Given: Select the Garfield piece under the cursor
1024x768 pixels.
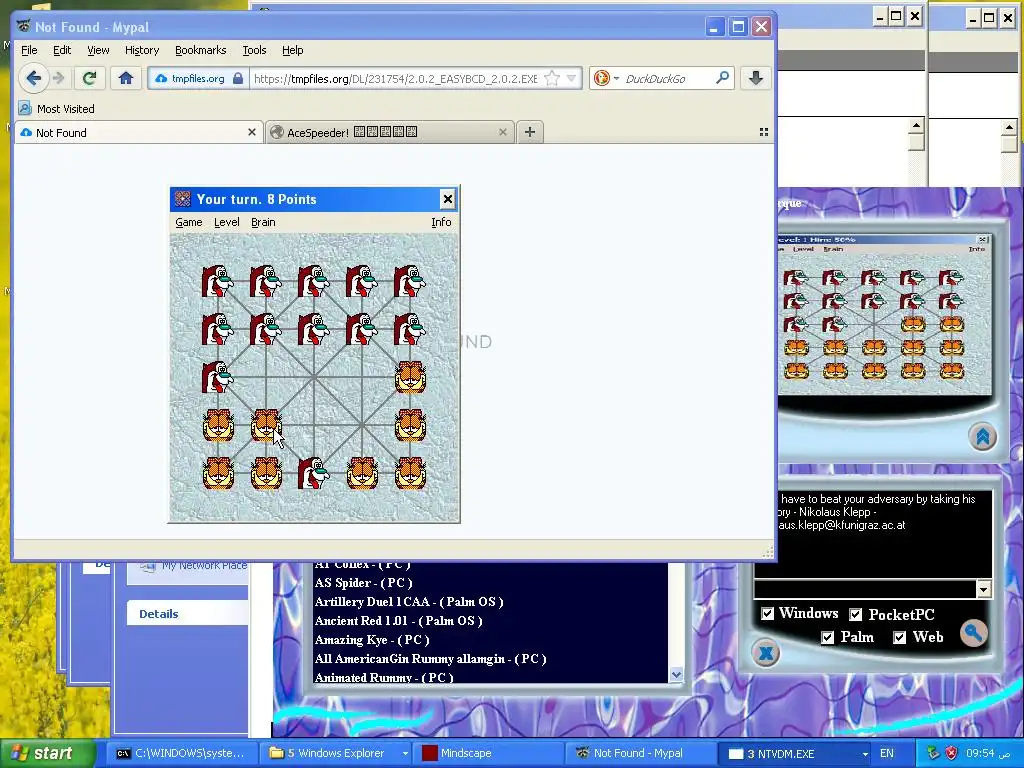Looking at the screenshot, I should (266, 425).
